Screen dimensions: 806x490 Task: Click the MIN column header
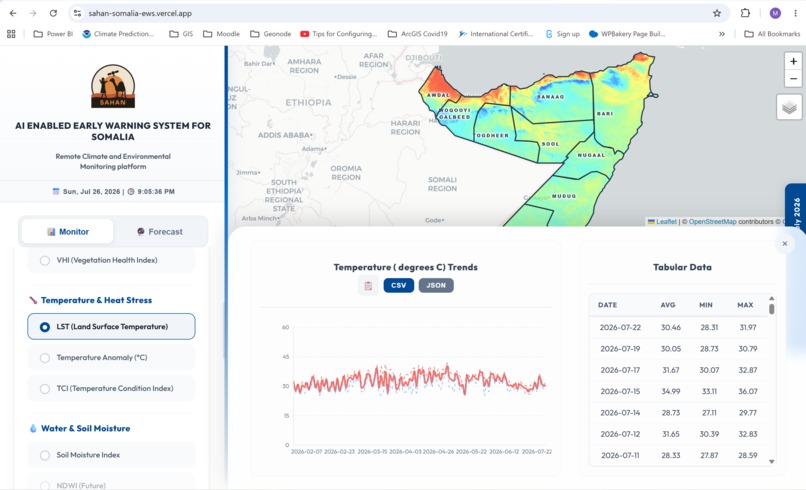point(706,305)
